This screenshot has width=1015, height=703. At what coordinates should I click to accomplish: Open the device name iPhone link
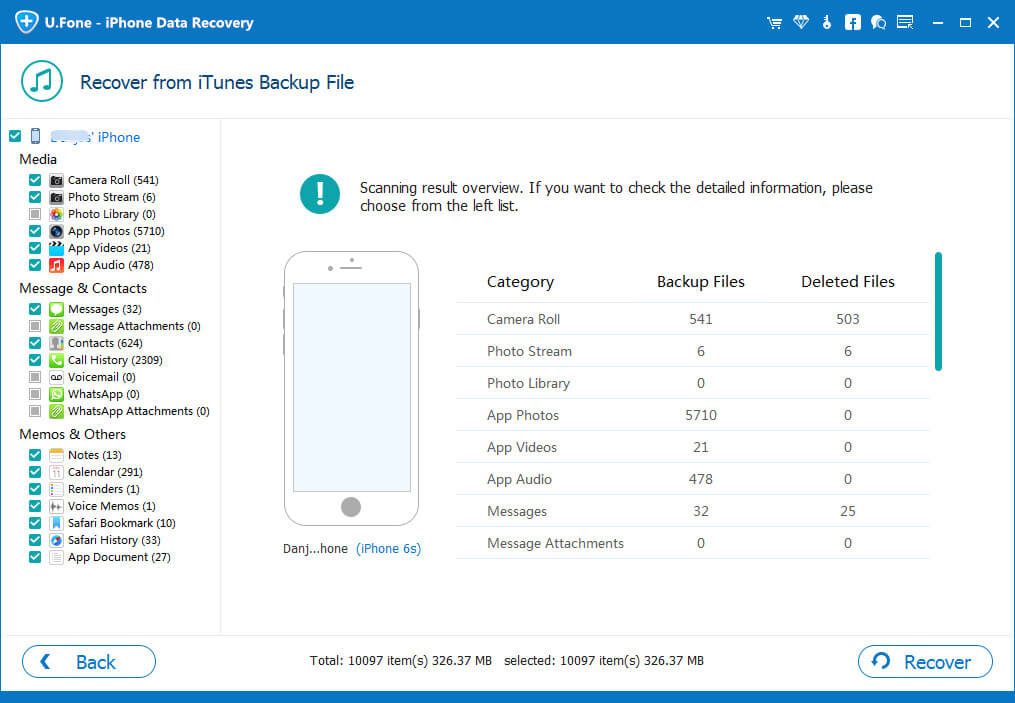[95, 137]
